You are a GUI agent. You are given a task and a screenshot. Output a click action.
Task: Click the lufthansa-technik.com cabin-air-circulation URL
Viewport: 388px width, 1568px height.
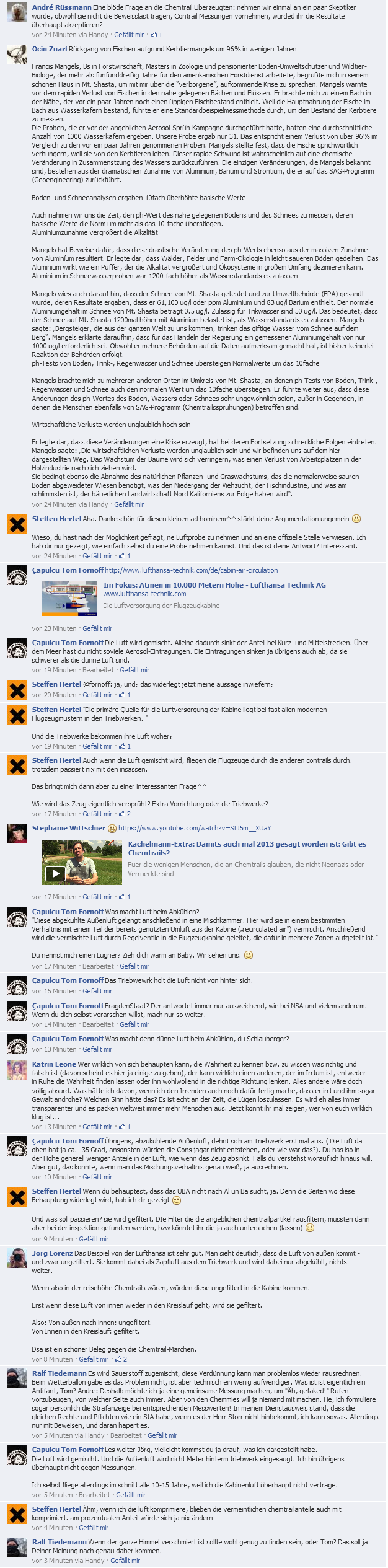point(192,570)
